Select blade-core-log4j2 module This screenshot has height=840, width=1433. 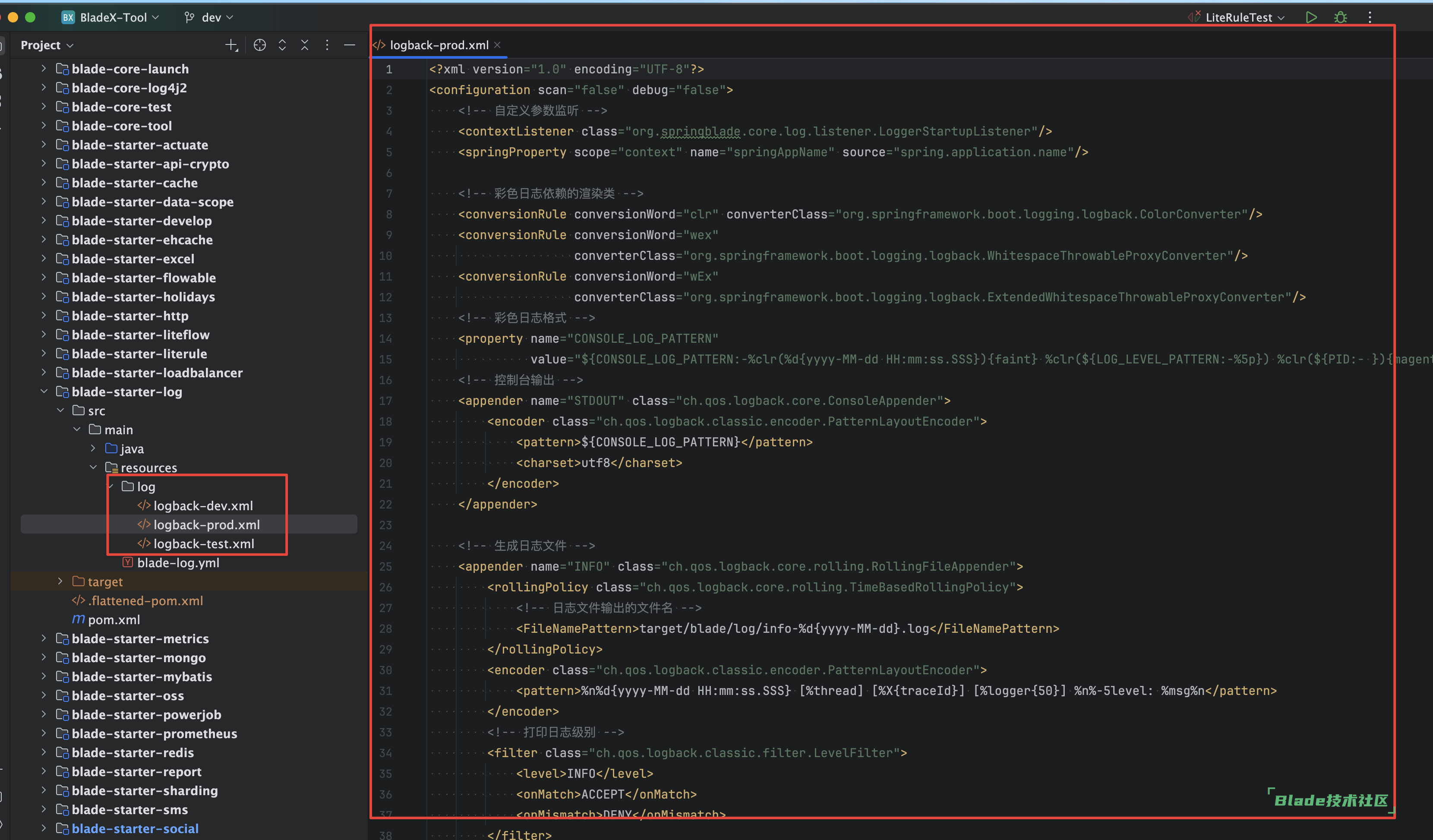pyautogui.click(x=129, y=88)
